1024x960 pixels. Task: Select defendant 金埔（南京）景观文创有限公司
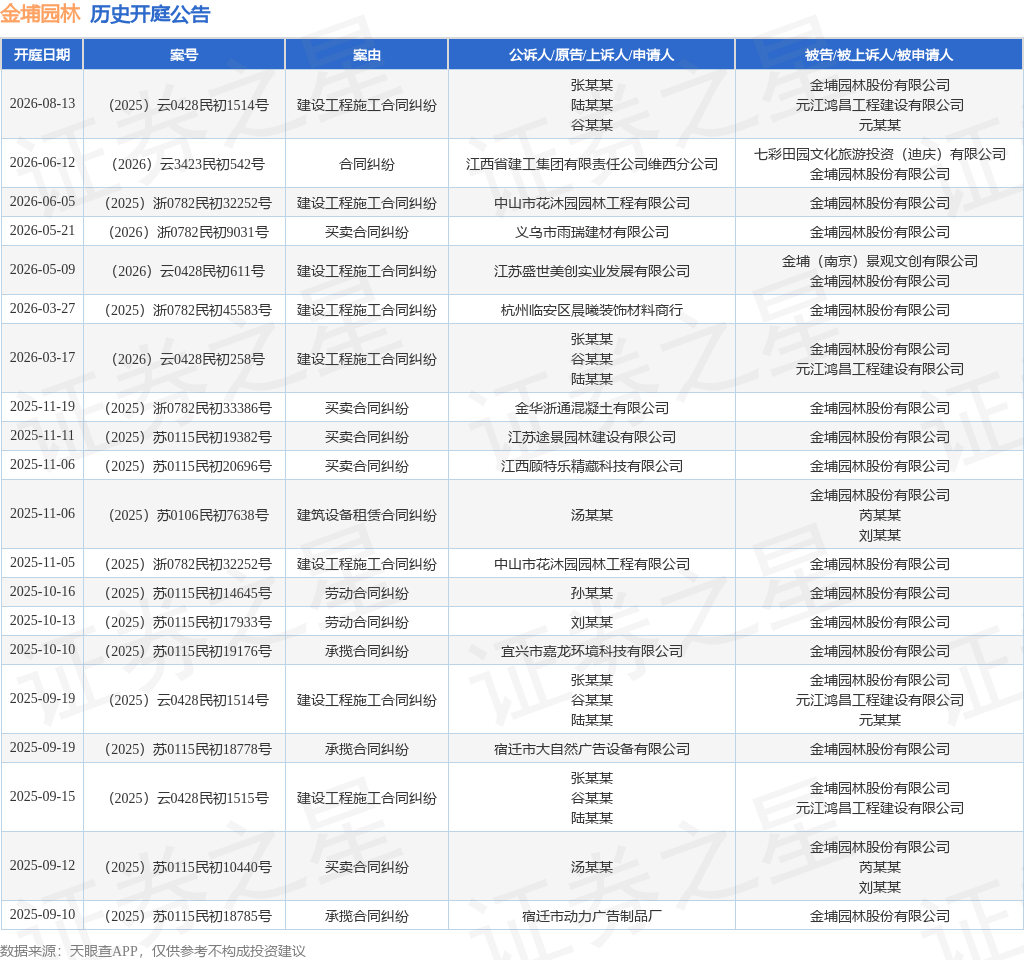(880, 261)
